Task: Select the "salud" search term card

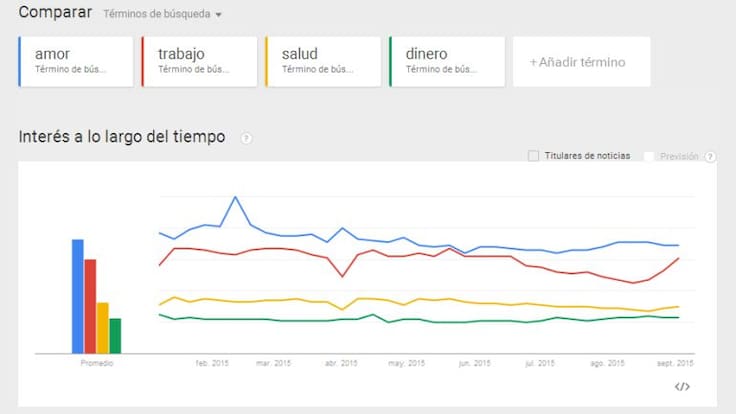Action: (x=323, y=61)
